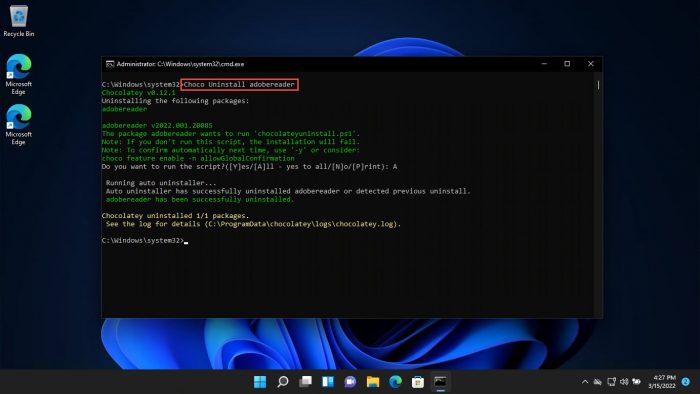
Task: Select the Command Prompt taskbar icon
Action: 441,382
